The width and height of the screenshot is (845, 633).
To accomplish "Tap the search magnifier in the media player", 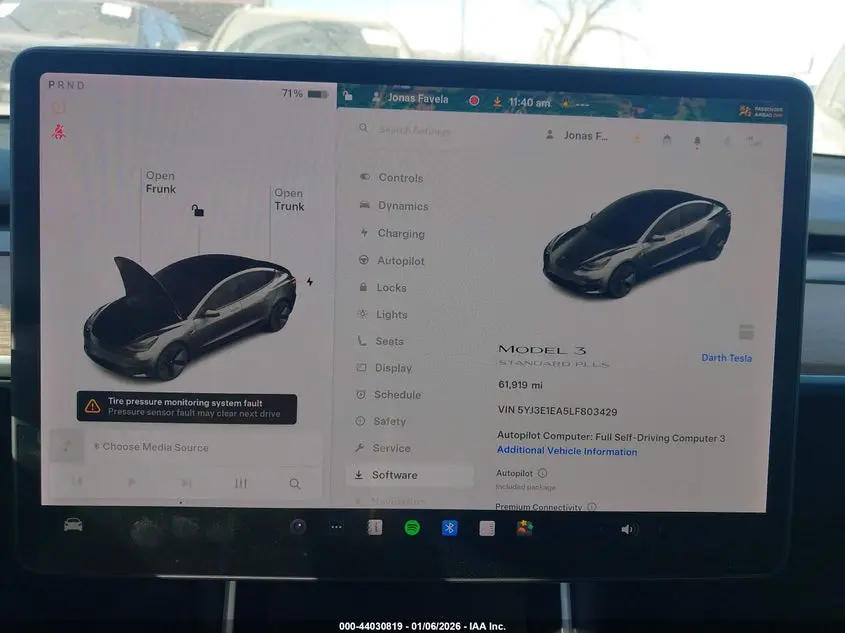I will click(295, 483).
